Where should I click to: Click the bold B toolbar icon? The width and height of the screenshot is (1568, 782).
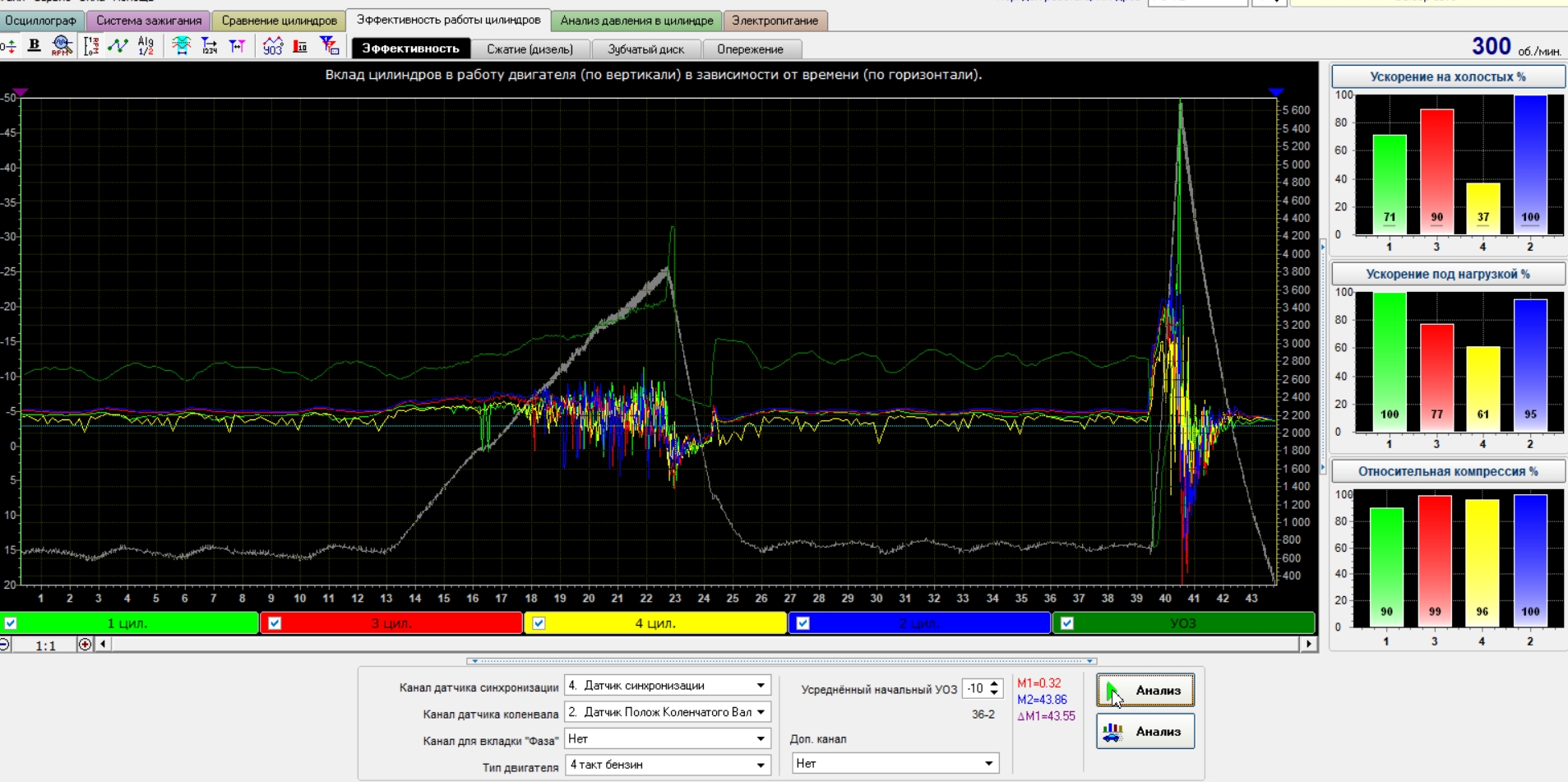(x=34, y=46)
